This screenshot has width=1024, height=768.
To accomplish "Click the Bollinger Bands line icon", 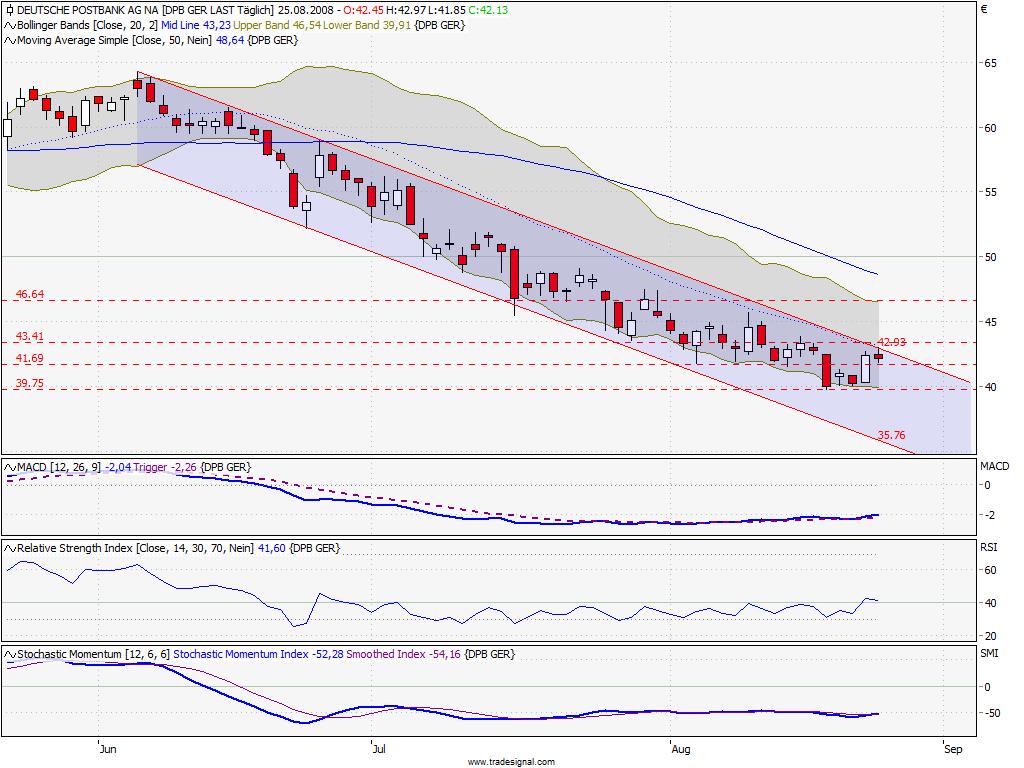I will 10,25.
